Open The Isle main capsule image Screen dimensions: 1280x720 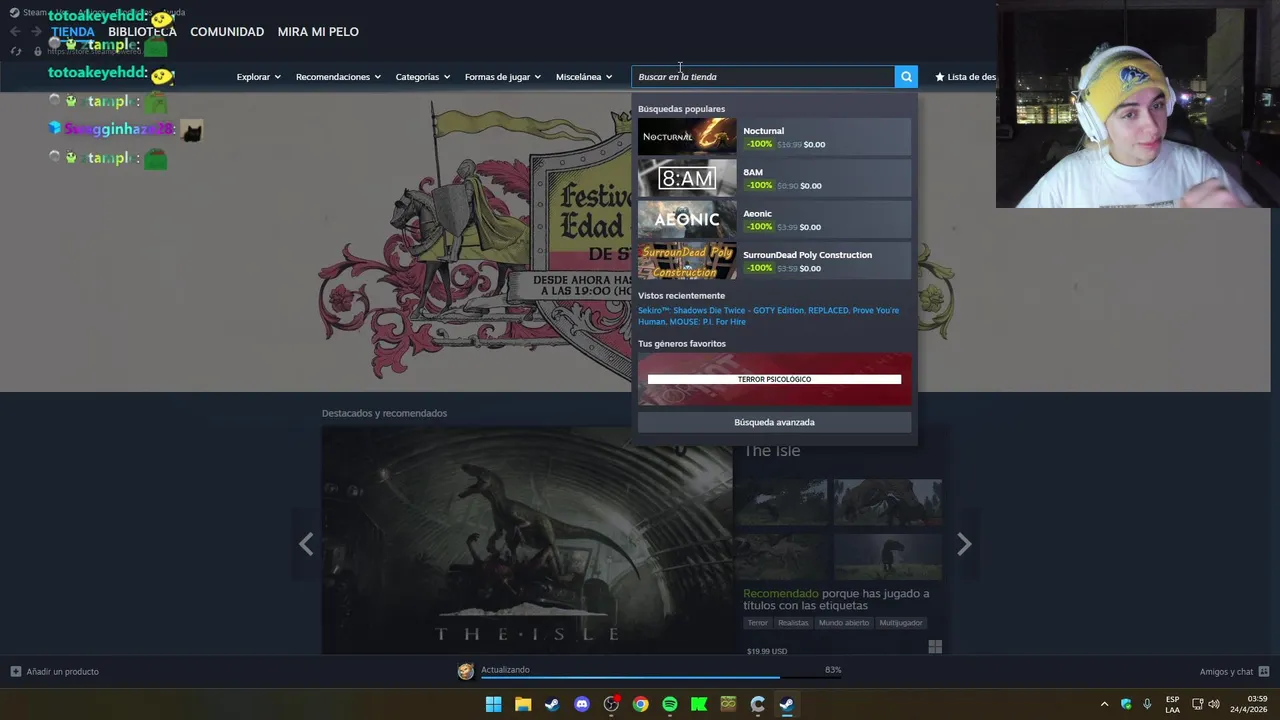pos(527,541)
